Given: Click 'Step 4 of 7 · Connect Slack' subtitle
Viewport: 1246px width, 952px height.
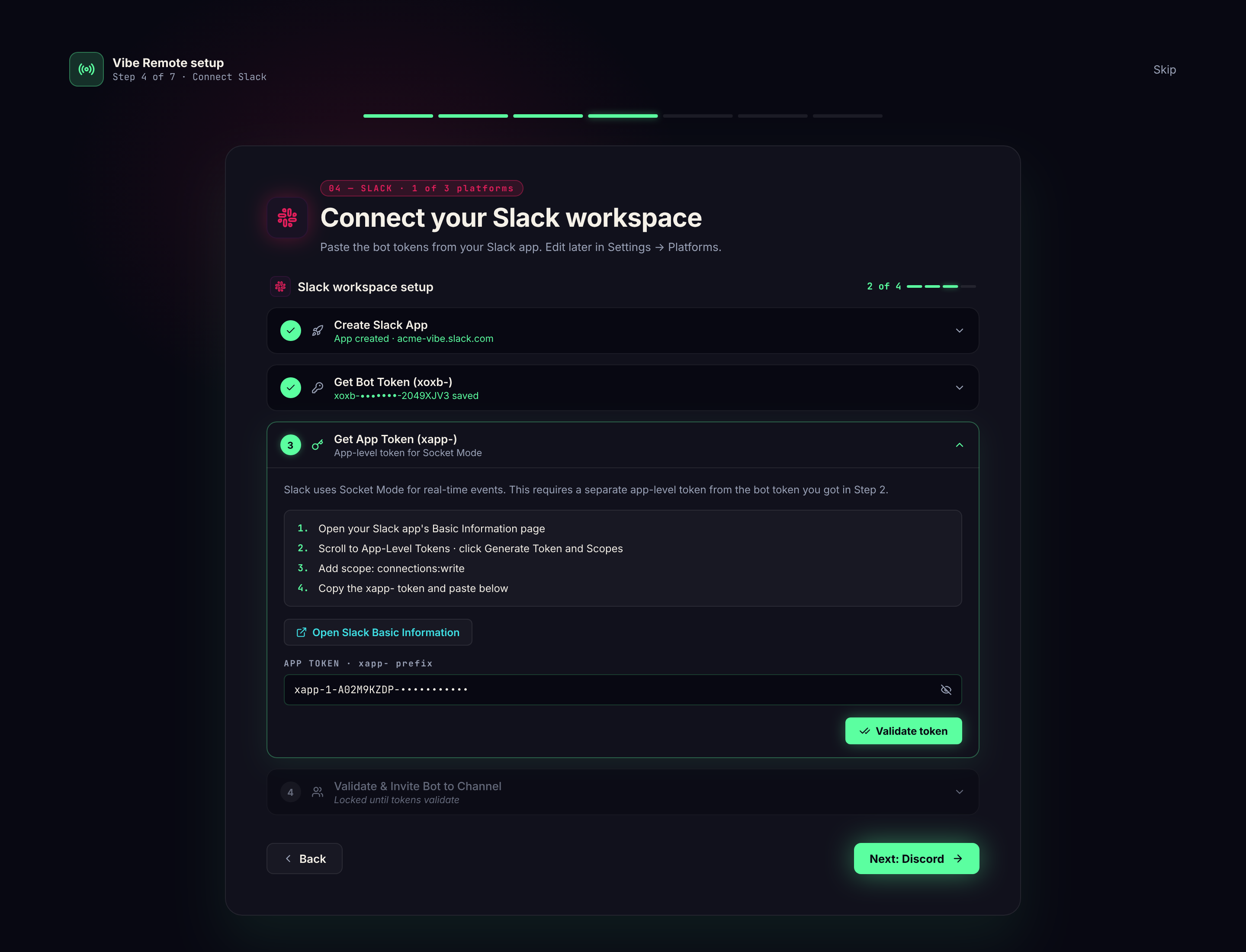Looking at the screenshot, I should pos(189,77).
